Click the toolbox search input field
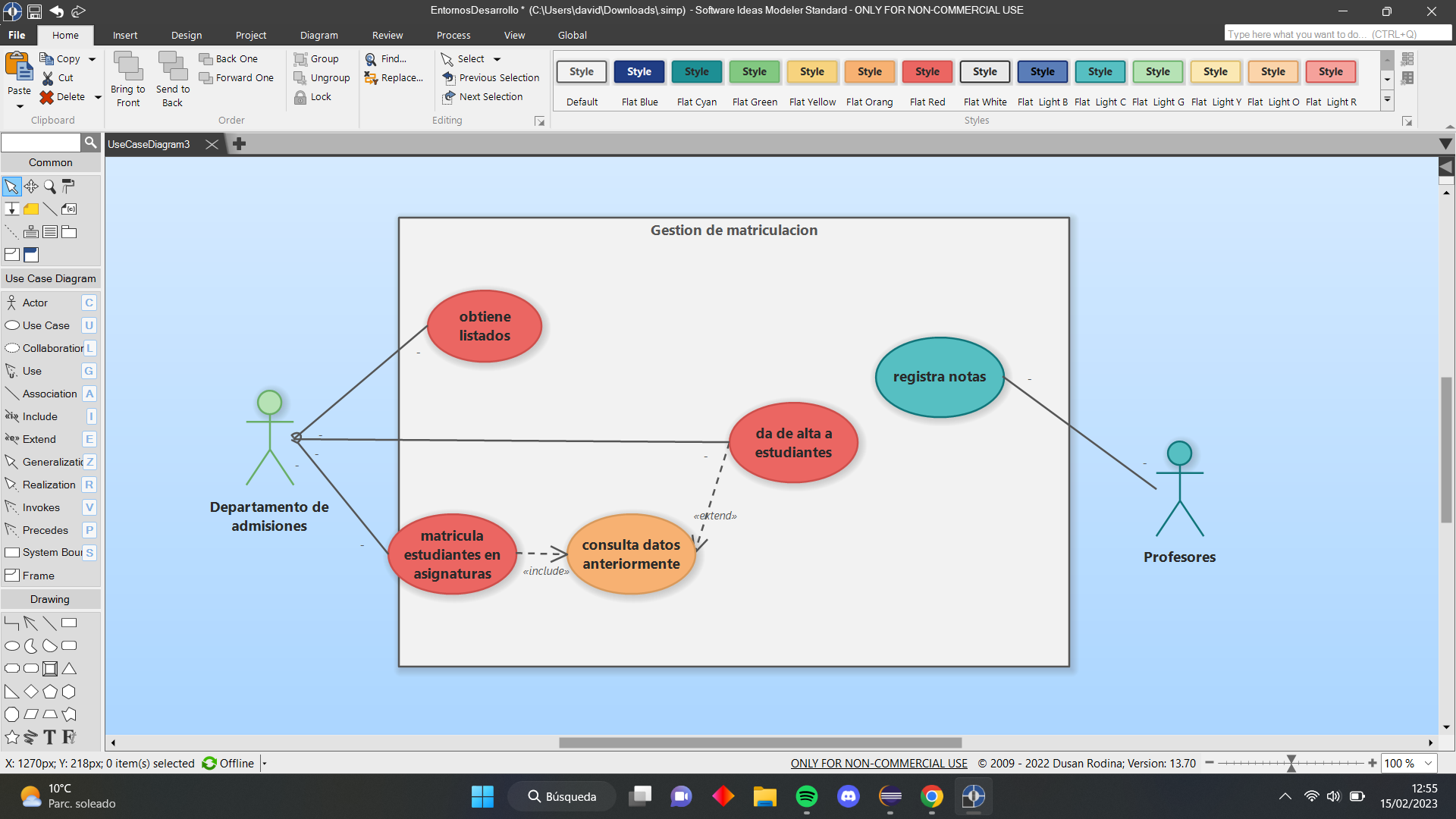This screenshot has height=819, width=1456. pyautogui.click(x=41, y=143)
